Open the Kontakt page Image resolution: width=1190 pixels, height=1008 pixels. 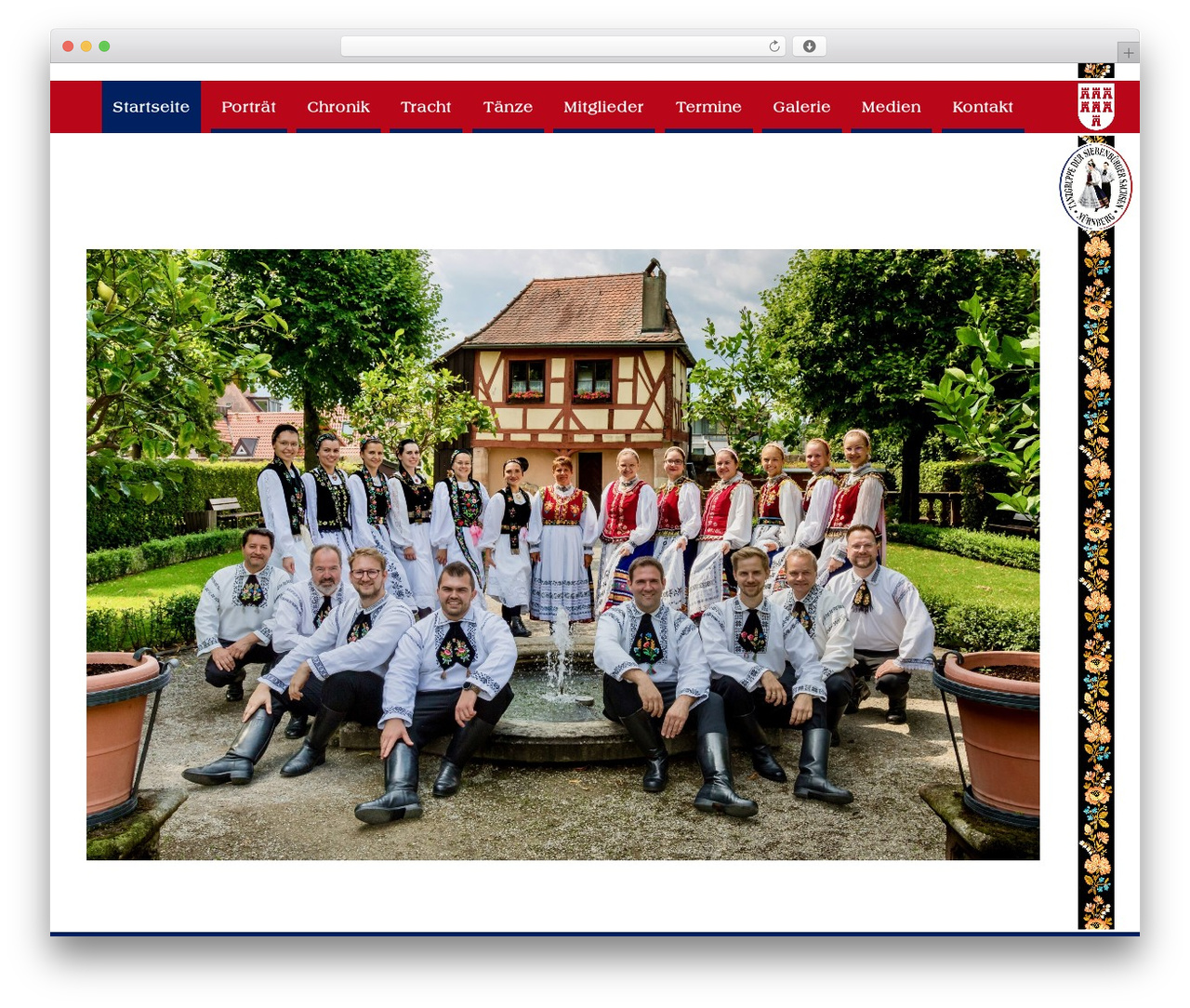[983, 107]
